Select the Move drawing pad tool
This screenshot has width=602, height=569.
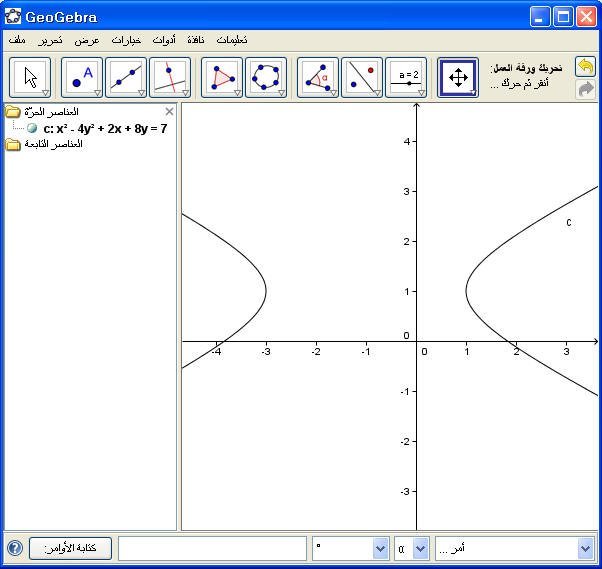458,78
